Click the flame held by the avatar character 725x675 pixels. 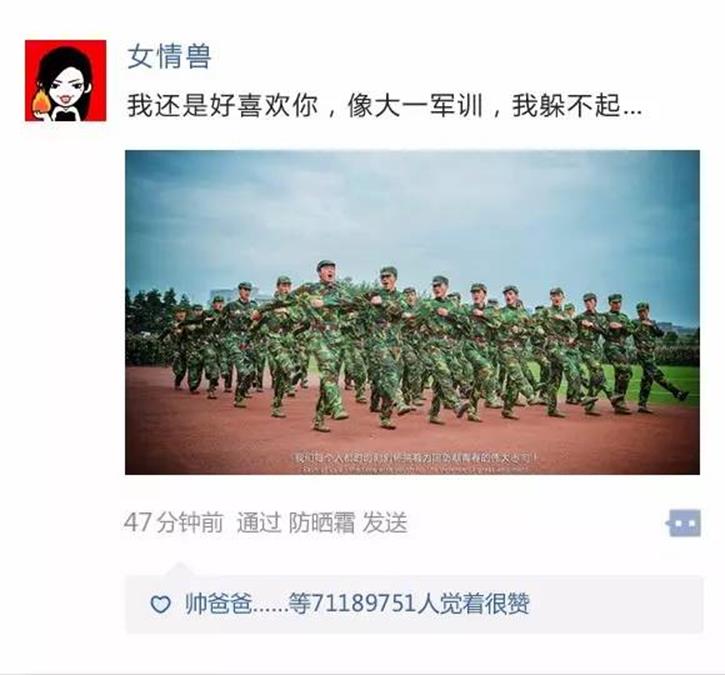[x=41, y=101]
